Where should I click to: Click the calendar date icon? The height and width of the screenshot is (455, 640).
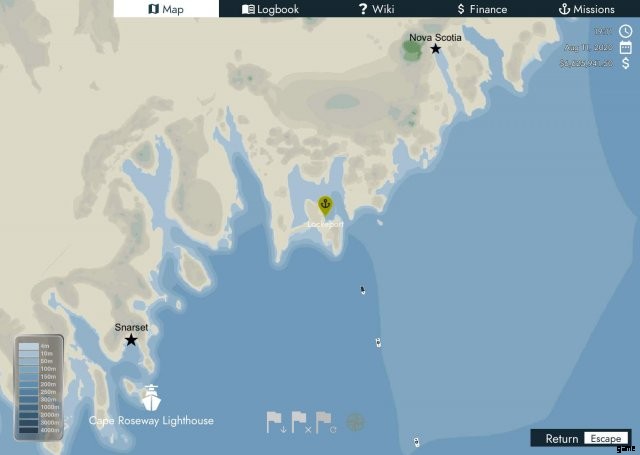625,47
